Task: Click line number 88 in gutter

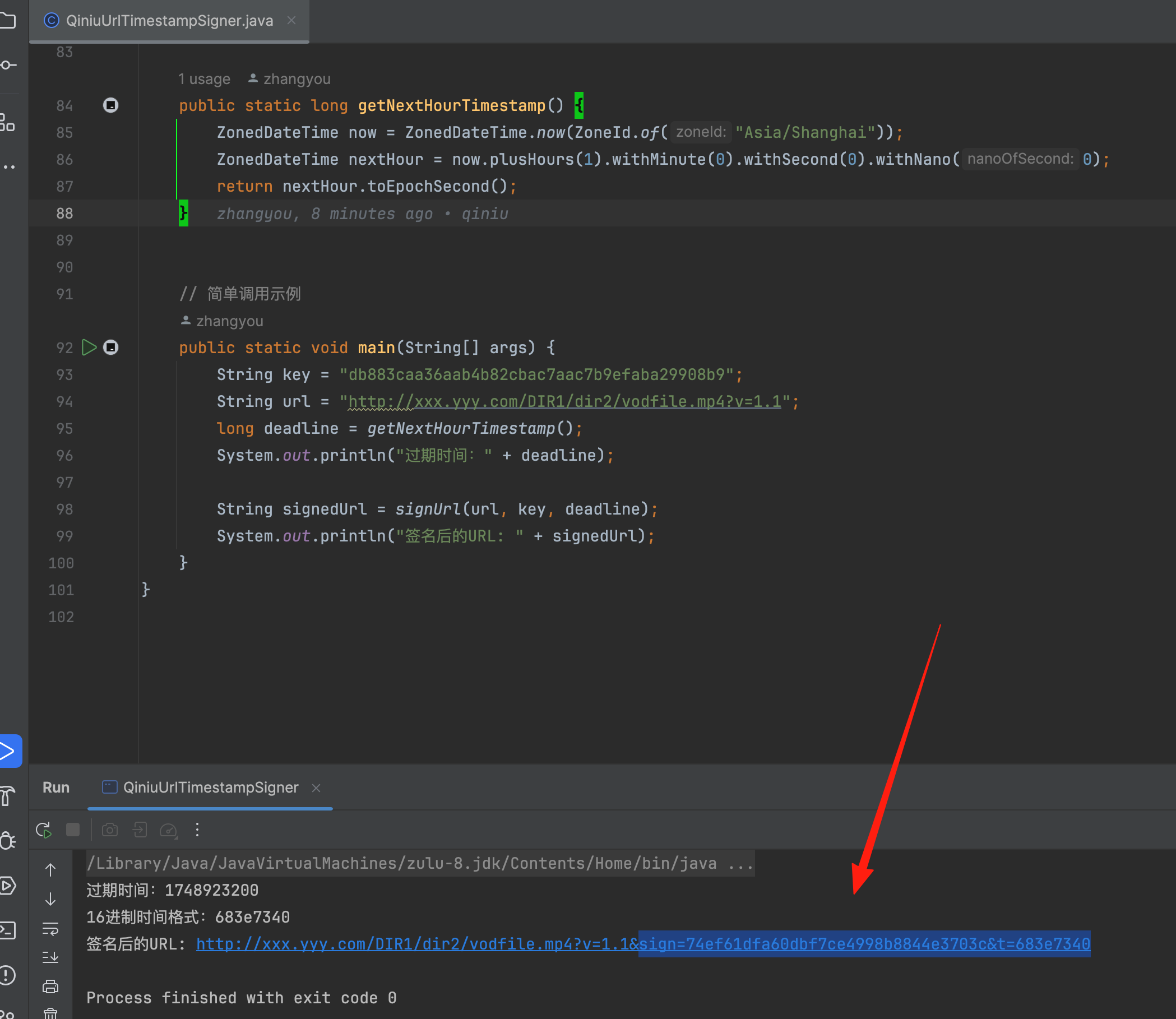Action: (64, 213)
